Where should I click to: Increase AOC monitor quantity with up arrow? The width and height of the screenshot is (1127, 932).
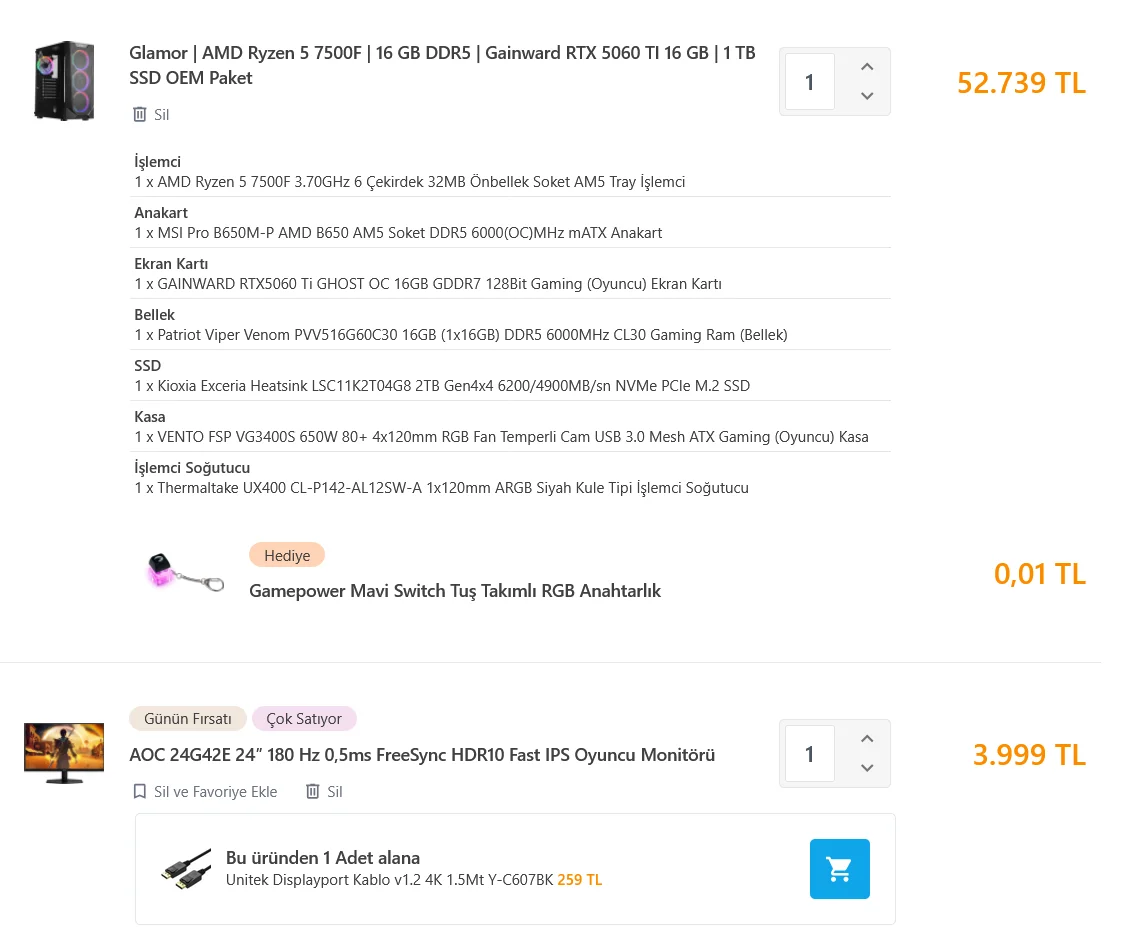[x=867, y=739]
